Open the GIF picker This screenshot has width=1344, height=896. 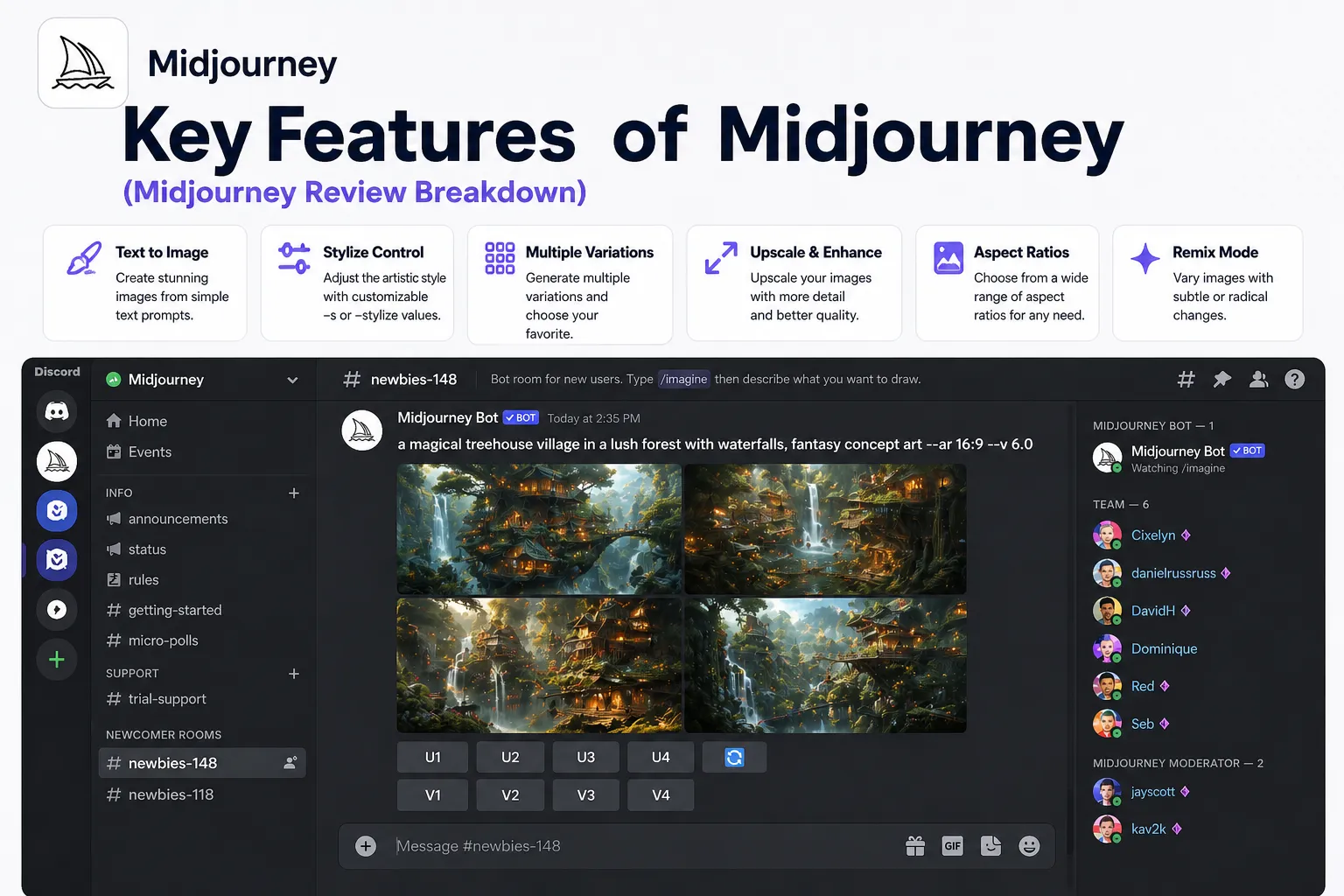coord(953,846)
